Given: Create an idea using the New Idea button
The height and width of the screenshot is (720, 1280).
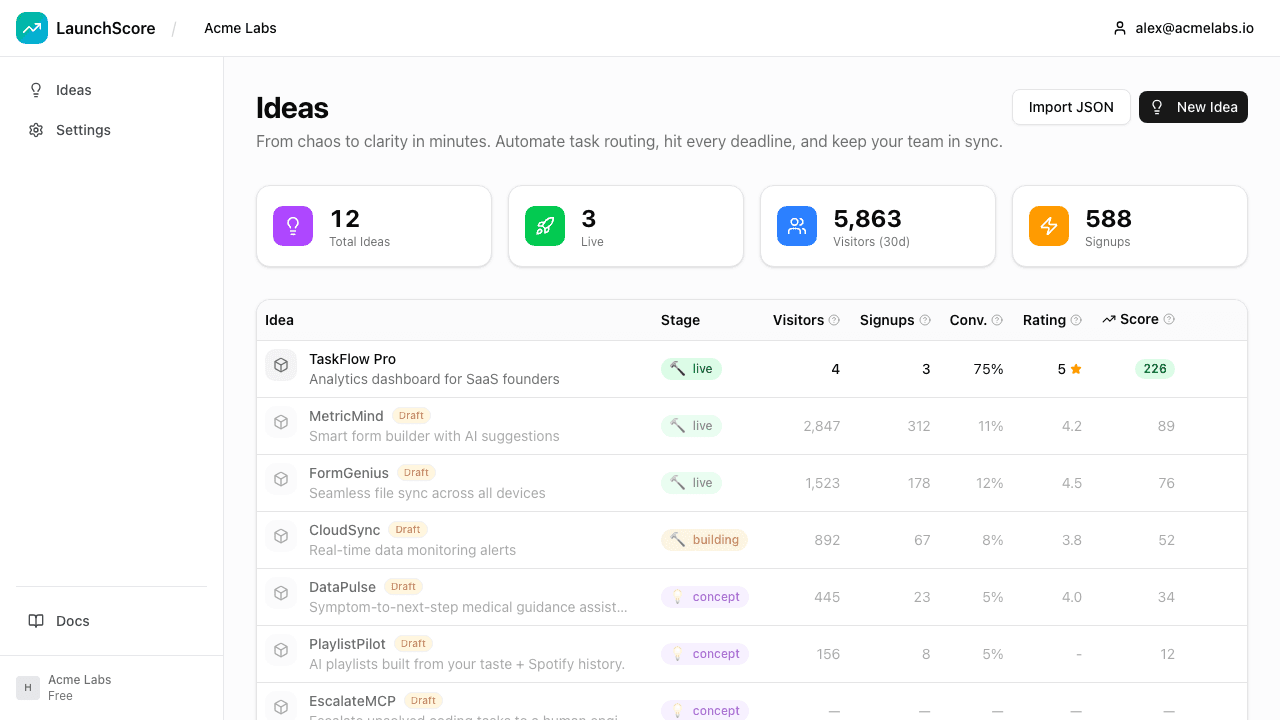Looking at the screenshot, I should [1193, 107].
